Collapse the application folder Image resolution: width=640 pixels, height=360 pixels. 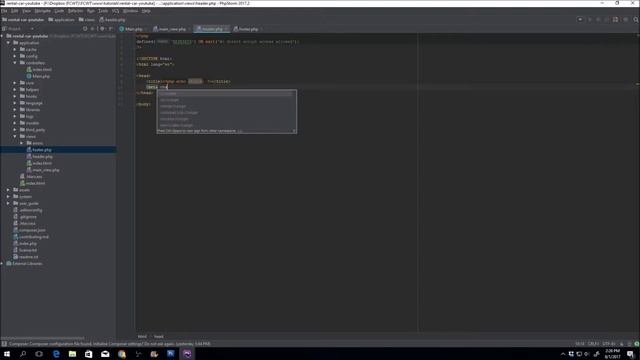(x=9, y=43)
